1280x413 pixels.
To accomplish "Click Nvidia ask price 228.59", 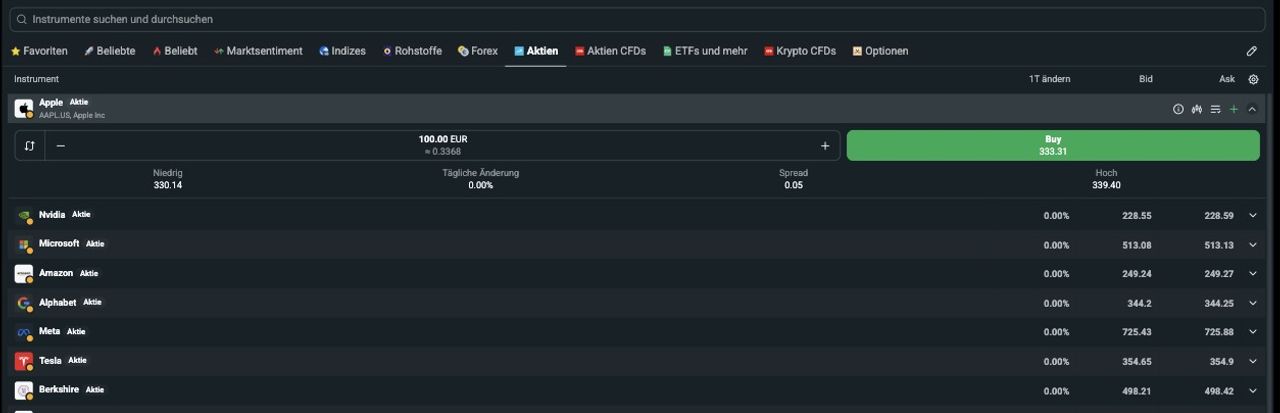I will tap(1219, 216).
